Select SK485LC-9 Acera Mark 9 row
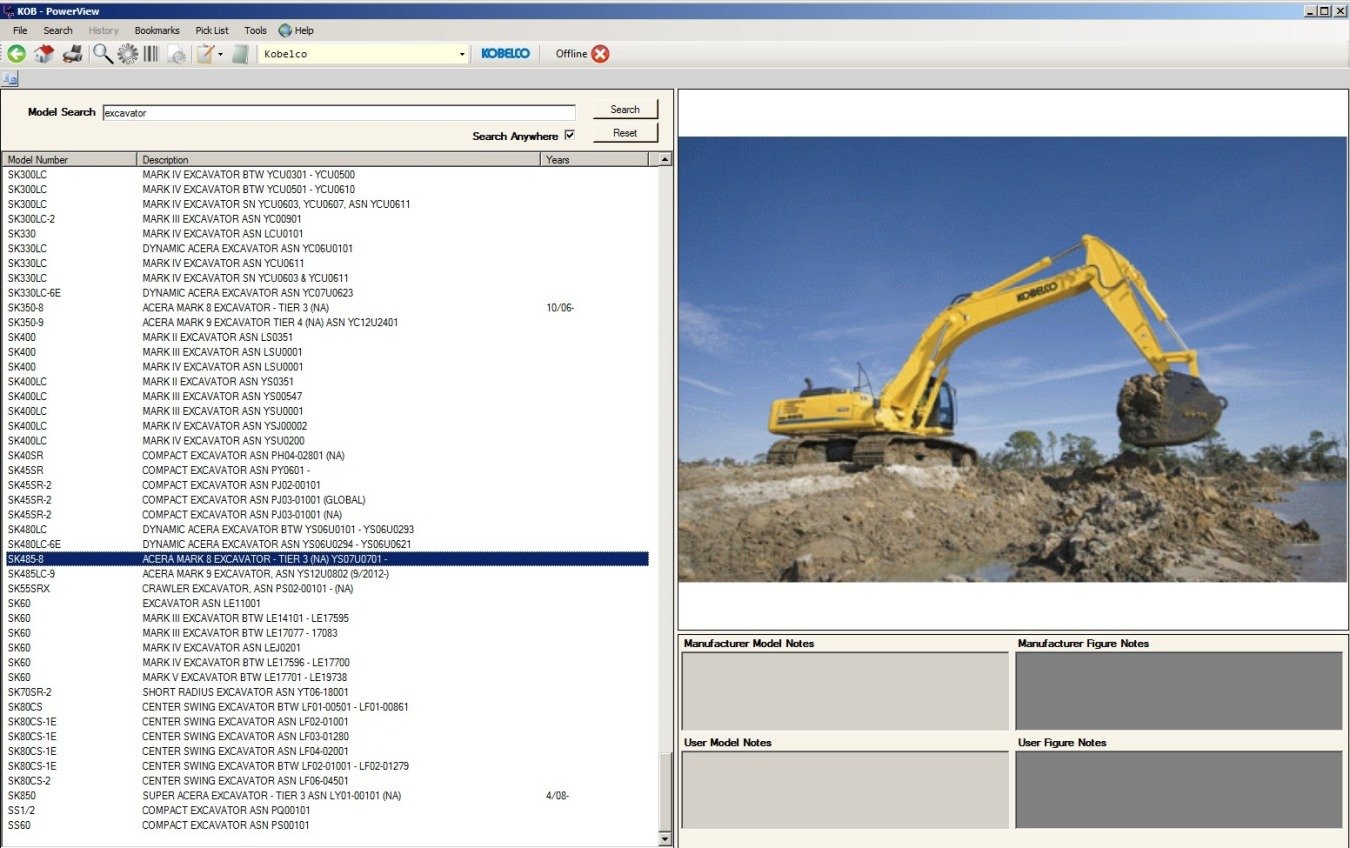The image size is (1350, 848). click(x=326, y=574)
